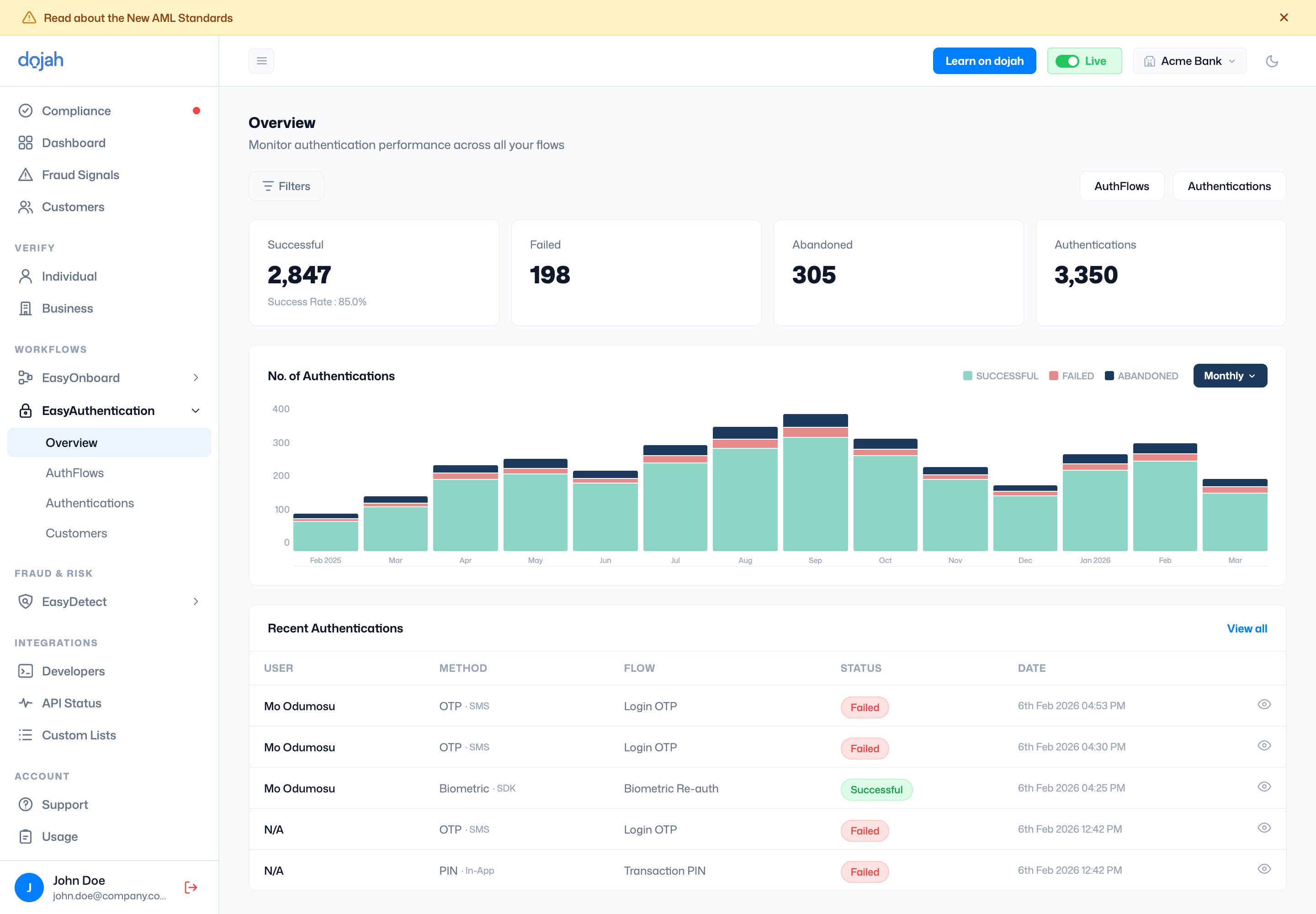Viewport: 1316px width, 914px height.
Task: Click the EasyOnboard workflow icon
Action: tap(25, 377)
